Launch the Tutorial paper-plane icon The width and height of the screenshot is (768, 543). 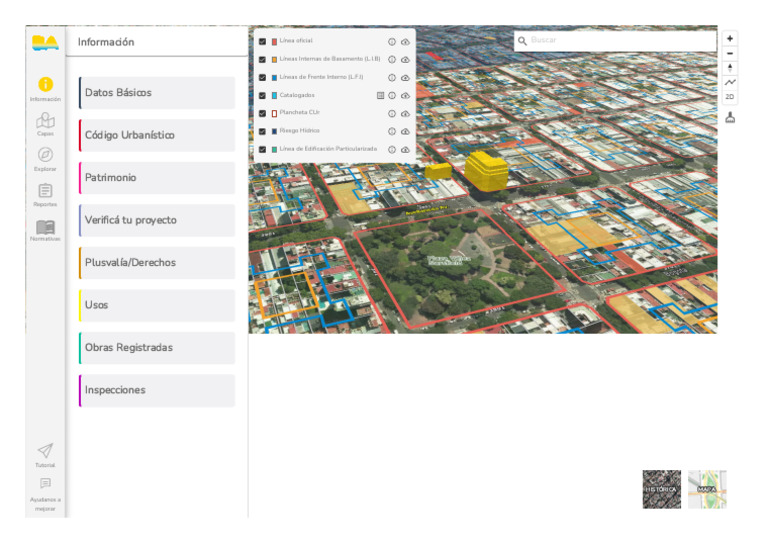click(45, 450)
